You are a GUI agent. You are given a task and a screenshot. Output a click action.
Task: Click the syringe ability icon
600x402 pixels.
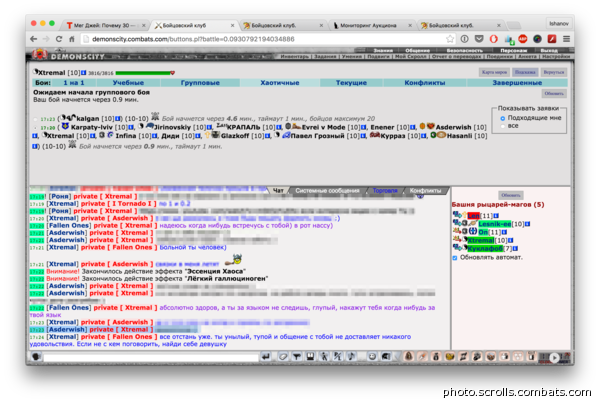pos(422,356)
